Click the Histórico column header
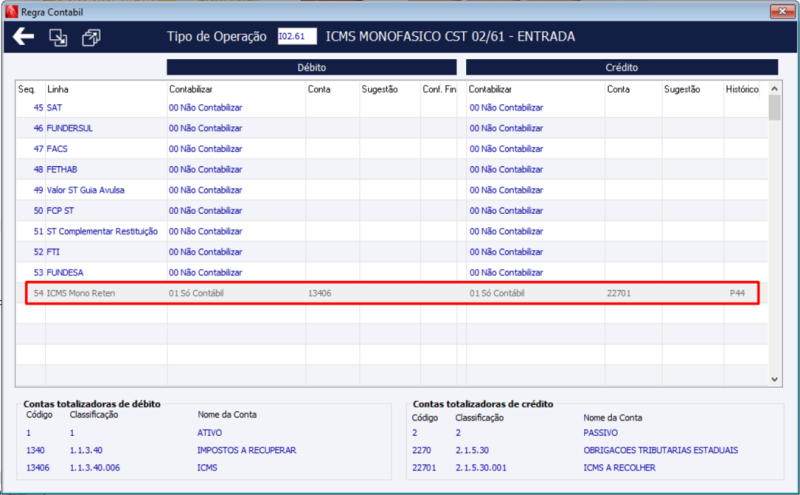 (x=742, y=89)
